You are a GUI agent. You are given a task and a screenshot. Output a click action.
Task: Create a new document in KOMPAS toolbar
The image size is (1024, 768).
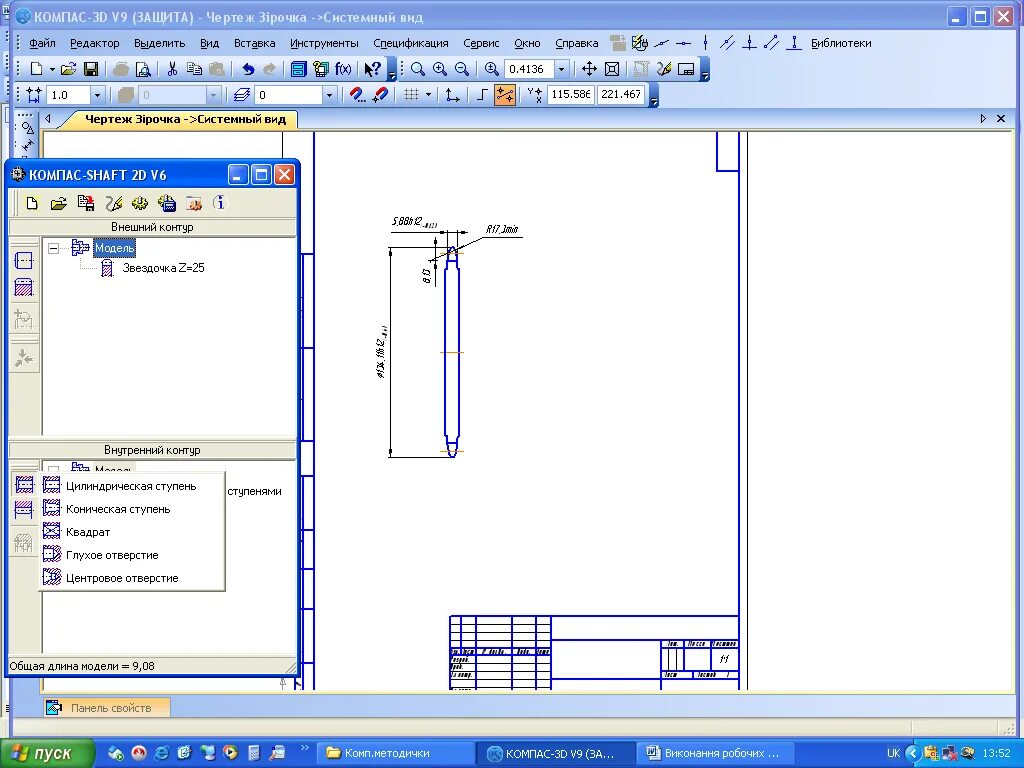point(37,69)
